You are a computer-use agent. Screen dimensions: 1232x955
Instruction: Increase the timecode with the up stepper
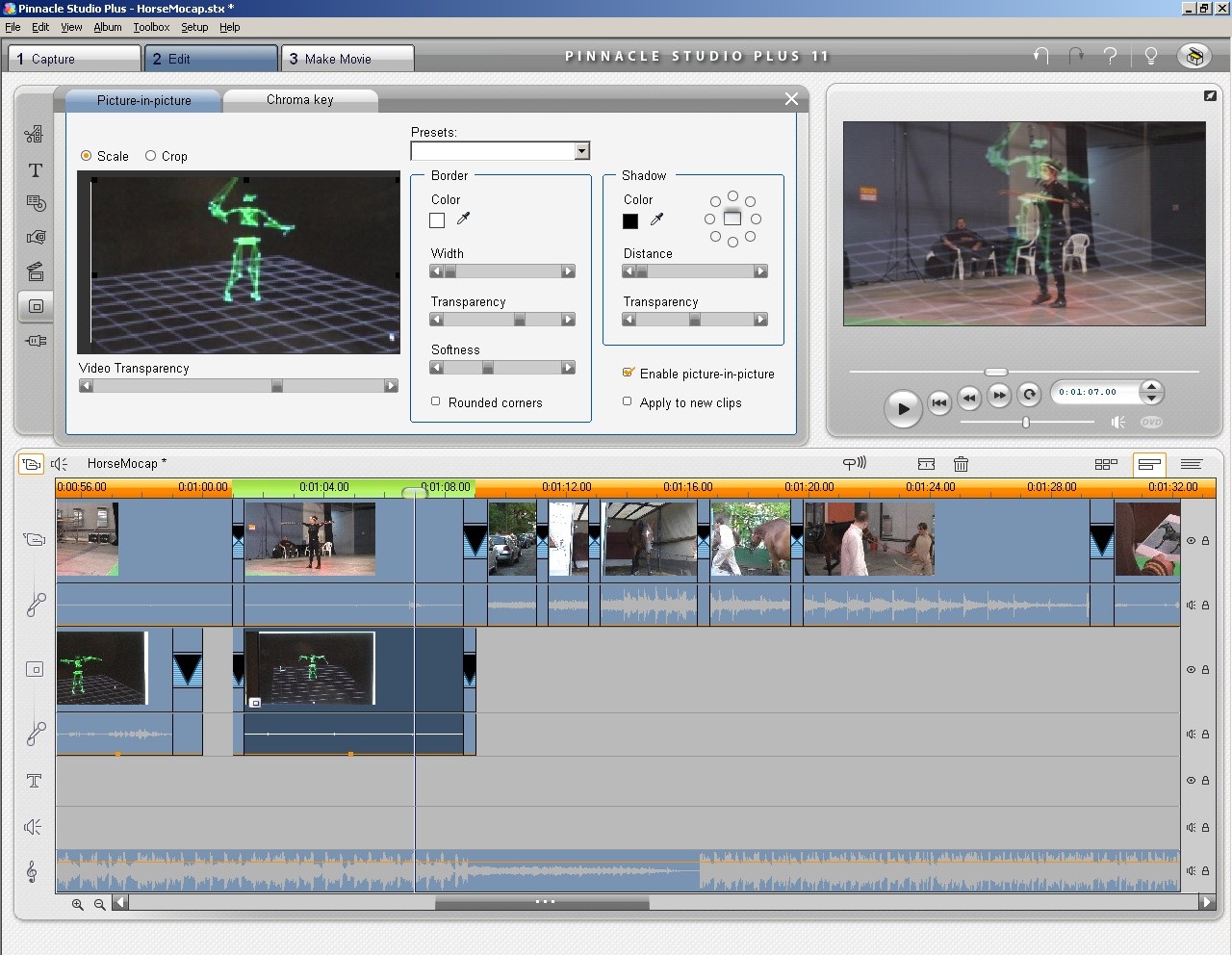[x=1151, y=386]
